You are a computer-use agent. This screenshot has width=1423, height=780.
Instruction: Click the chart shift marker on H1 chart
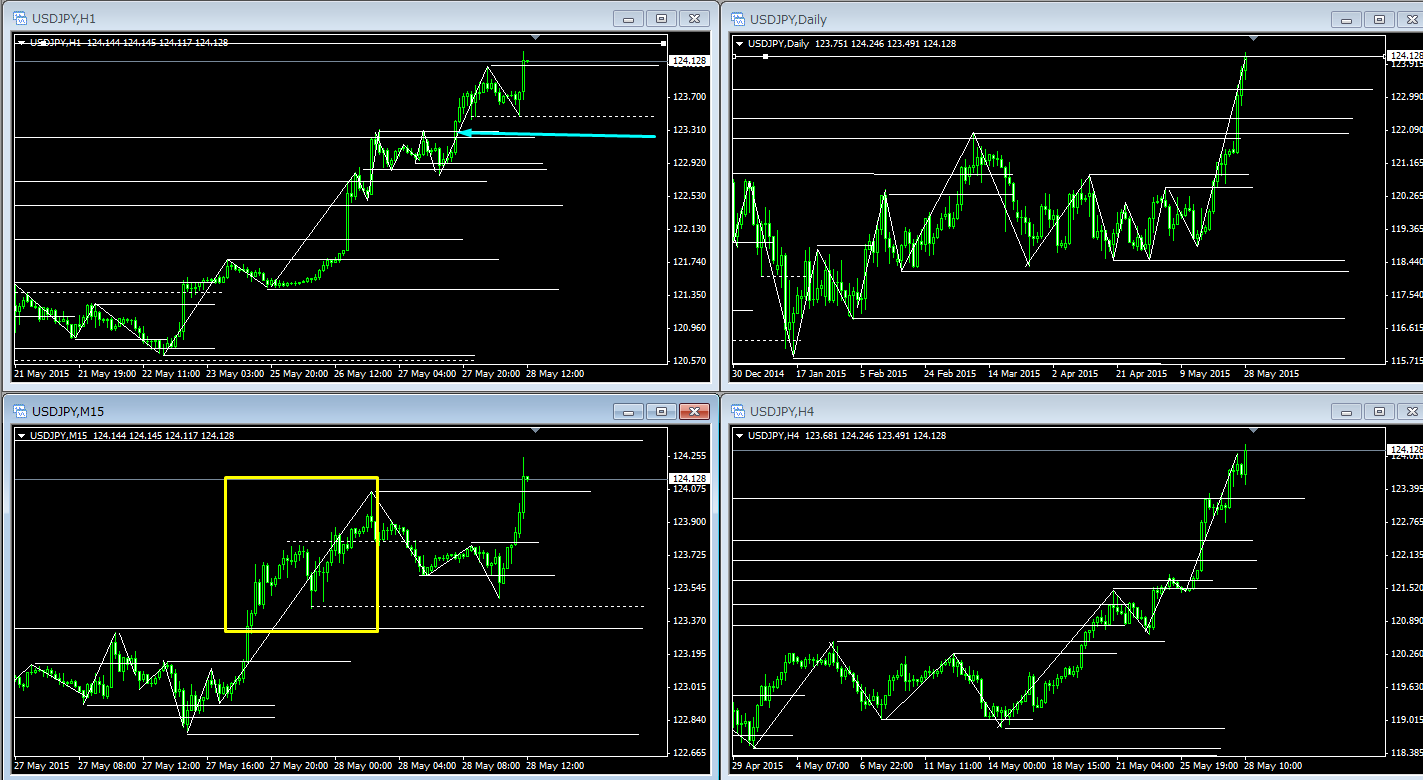coord(535,38)
